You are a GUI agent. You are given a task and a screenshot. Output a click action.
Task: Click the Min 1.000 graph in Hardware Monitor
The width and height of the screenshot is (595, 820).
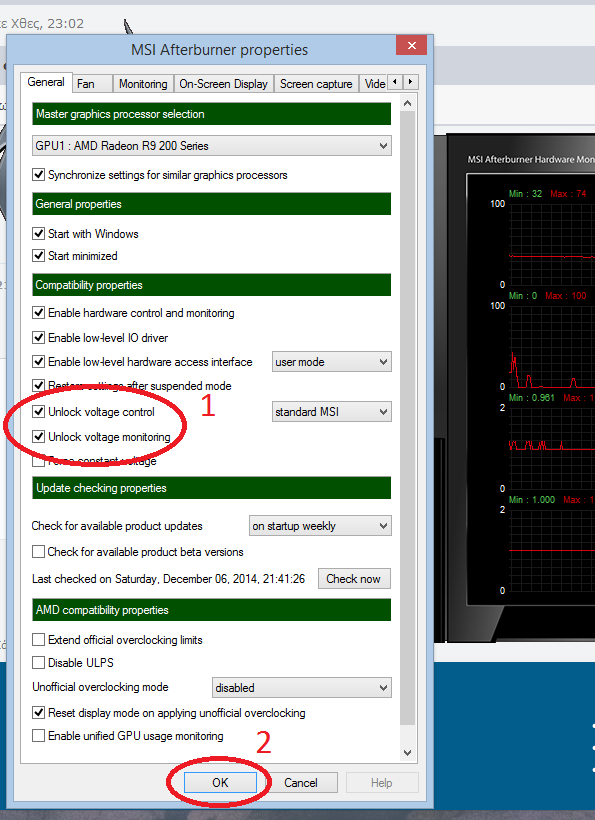(x=552, y=550)
